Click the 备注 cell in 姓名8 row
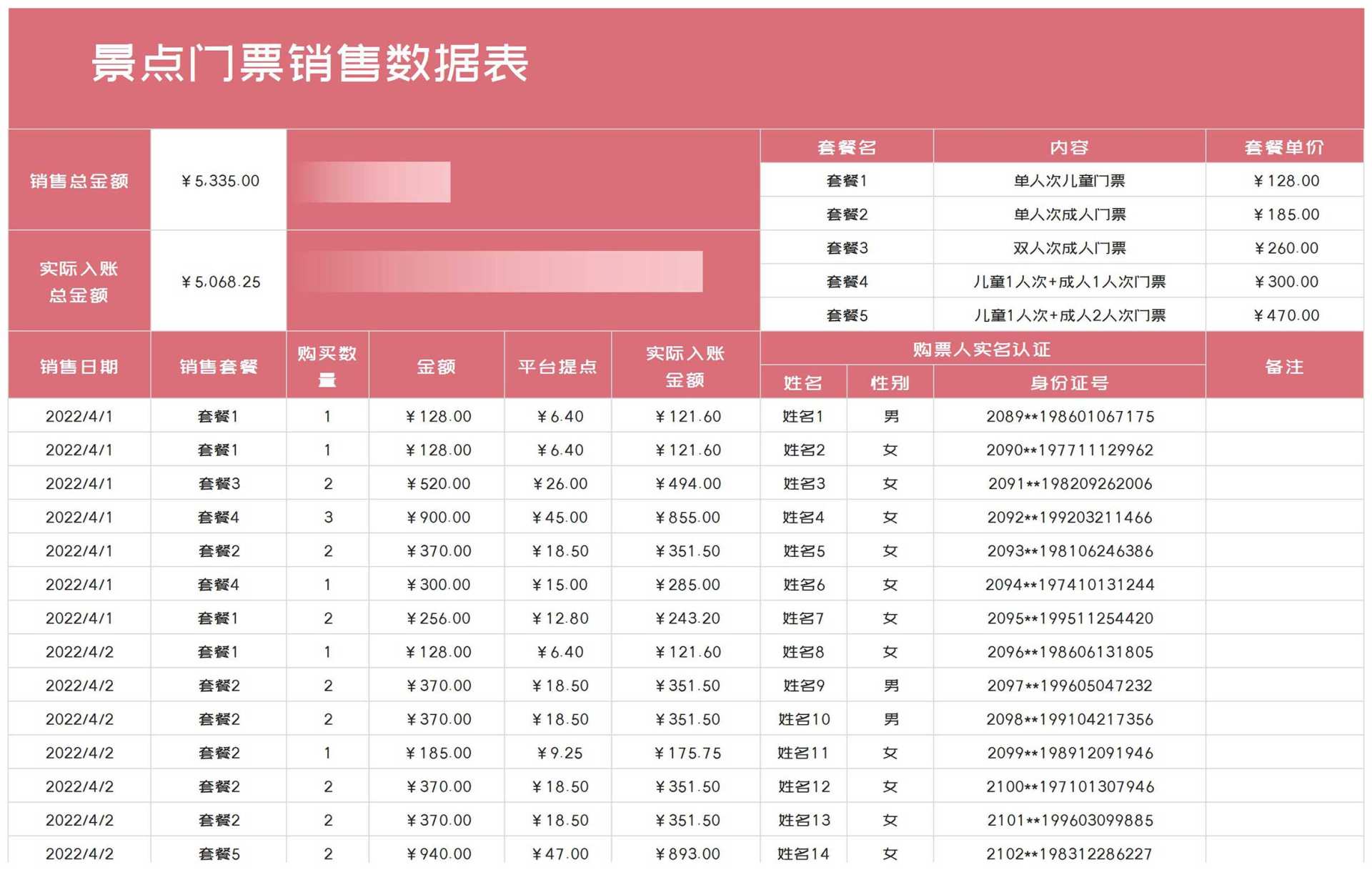 (x=1285, y=651)
